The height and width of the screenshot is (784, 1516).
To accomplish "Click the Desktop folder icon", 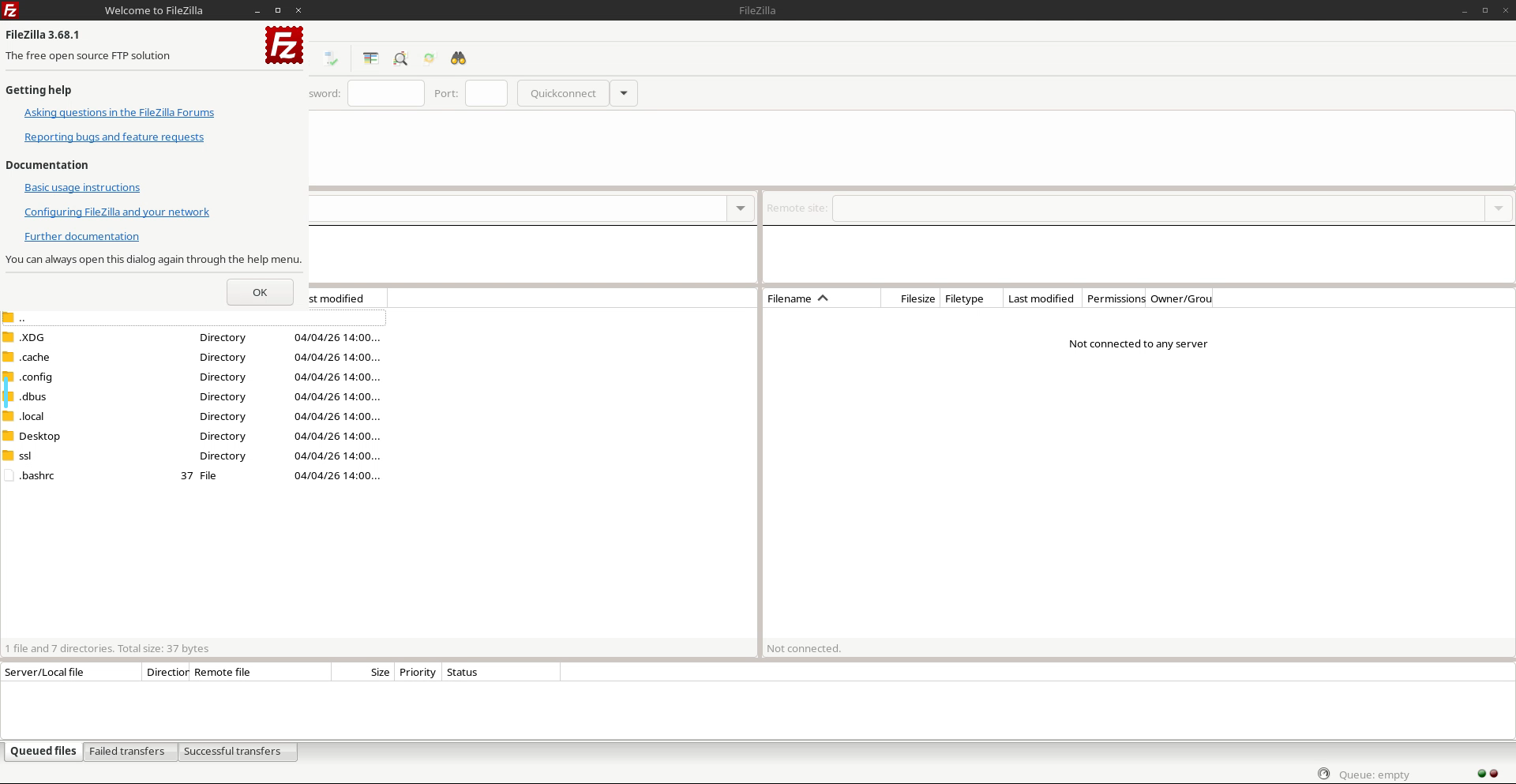I will [x=9, y=436].
